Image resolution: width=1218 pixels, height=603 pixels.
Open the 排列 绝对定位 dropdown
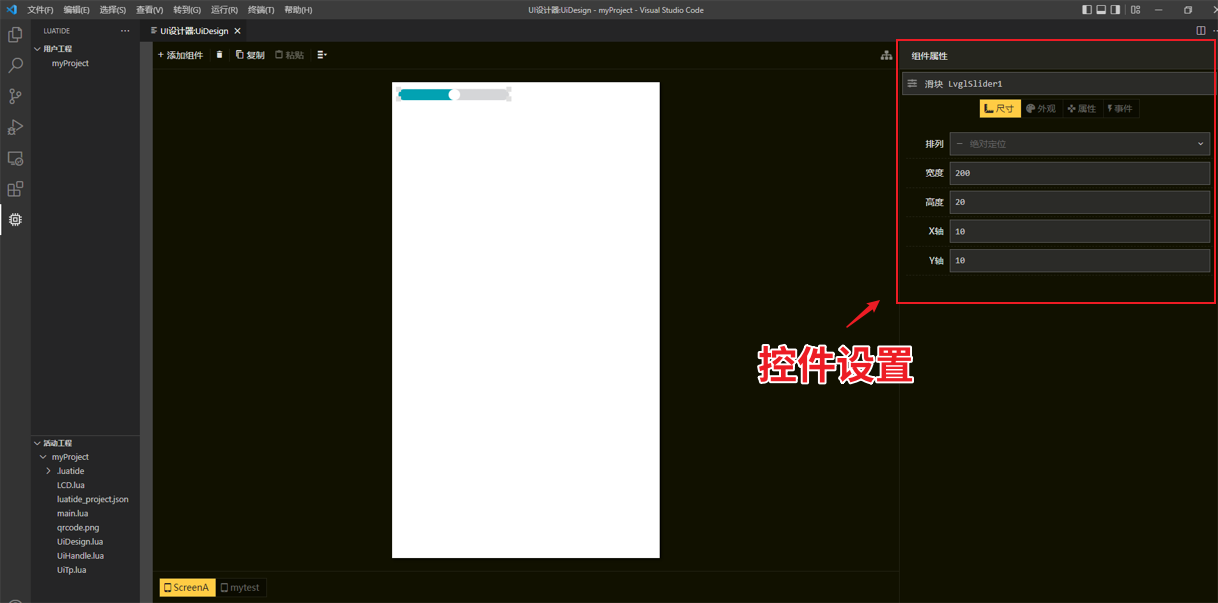pos(1079,143)
